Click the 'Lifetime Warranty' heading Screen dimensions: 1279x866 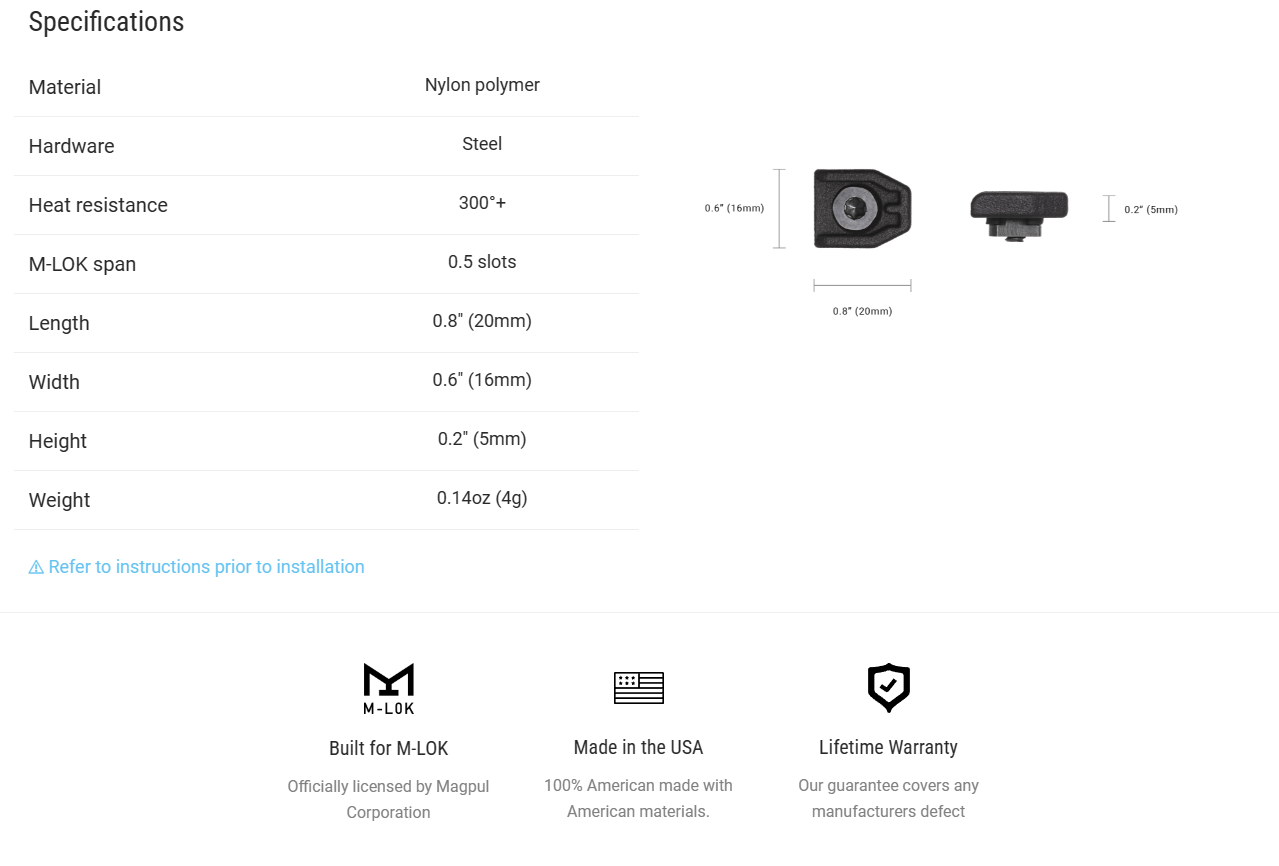click(x=888, y=747)
